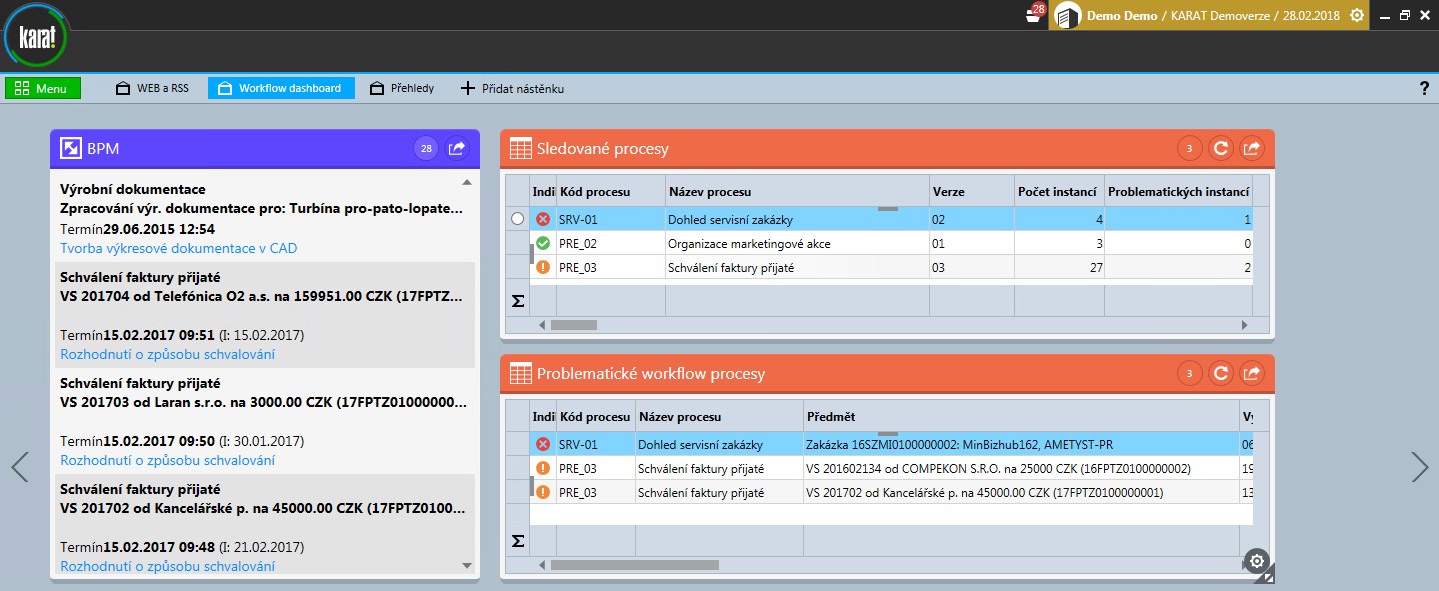Switch to WEB a RSS tab

pos(153,88)
